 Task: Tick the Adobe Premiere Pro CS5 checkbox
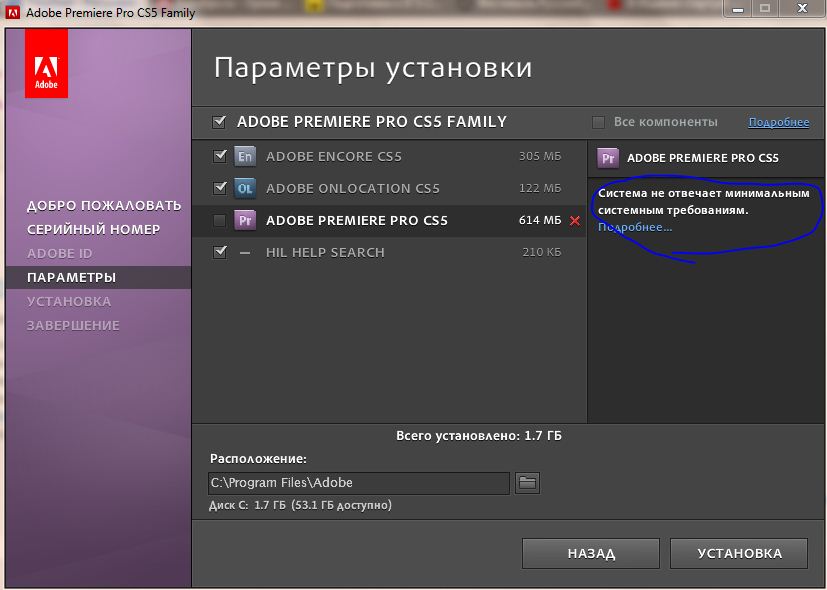(219, 220)
